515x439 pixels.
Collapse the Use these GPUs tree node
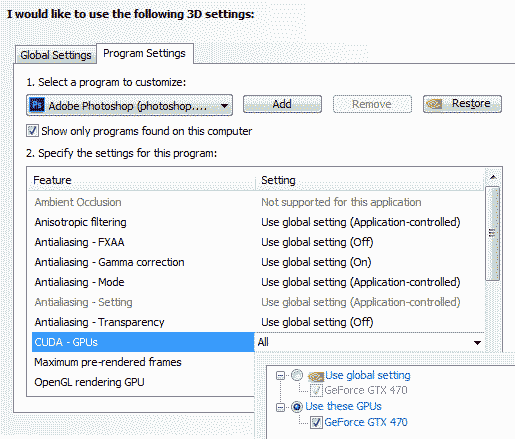tap(280, 407)
